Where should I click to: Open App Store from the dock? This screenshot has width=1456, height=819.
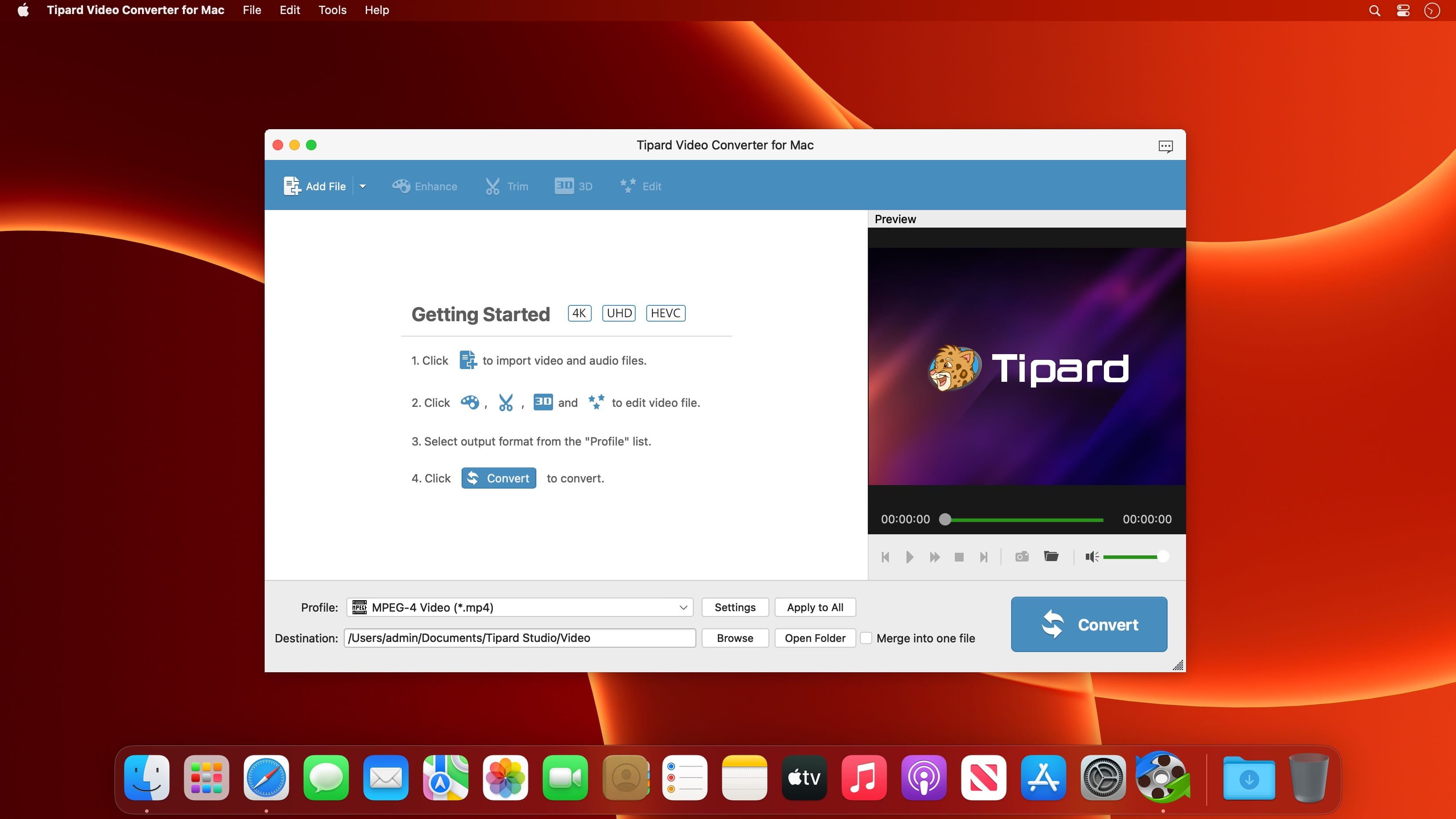pyautogui.click(x=1043, y=777)
